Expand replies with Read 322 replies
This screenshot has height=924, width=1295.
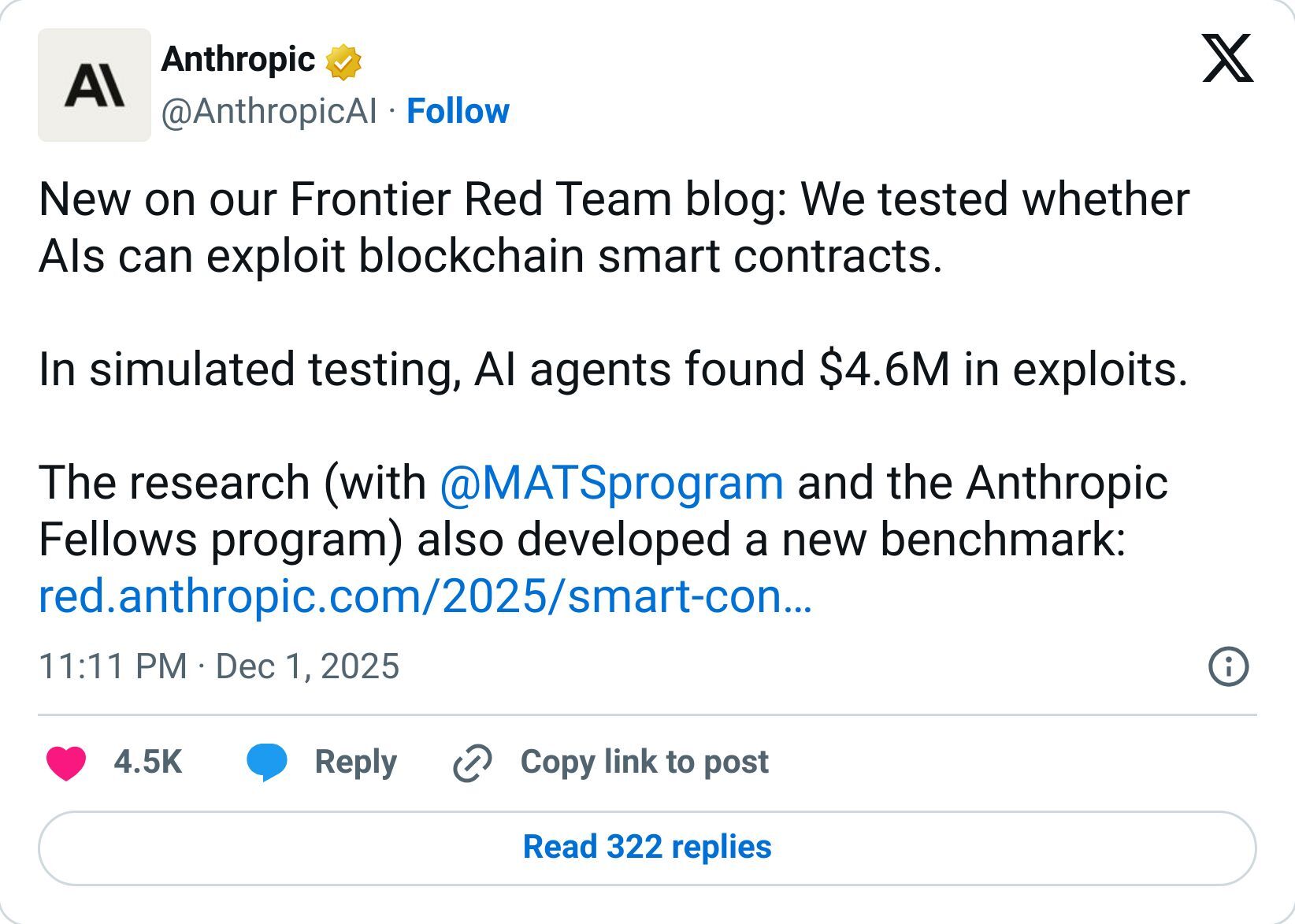647,847
